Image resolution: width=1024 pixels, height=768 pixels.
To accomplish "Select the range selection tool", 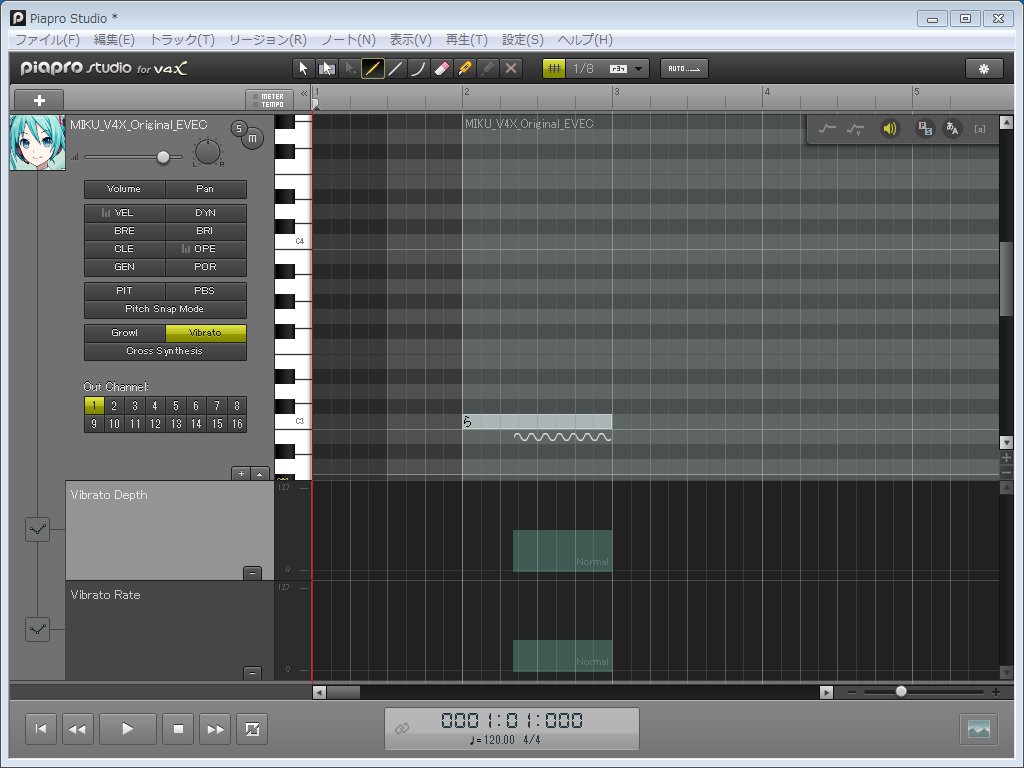I will (326, 68).
